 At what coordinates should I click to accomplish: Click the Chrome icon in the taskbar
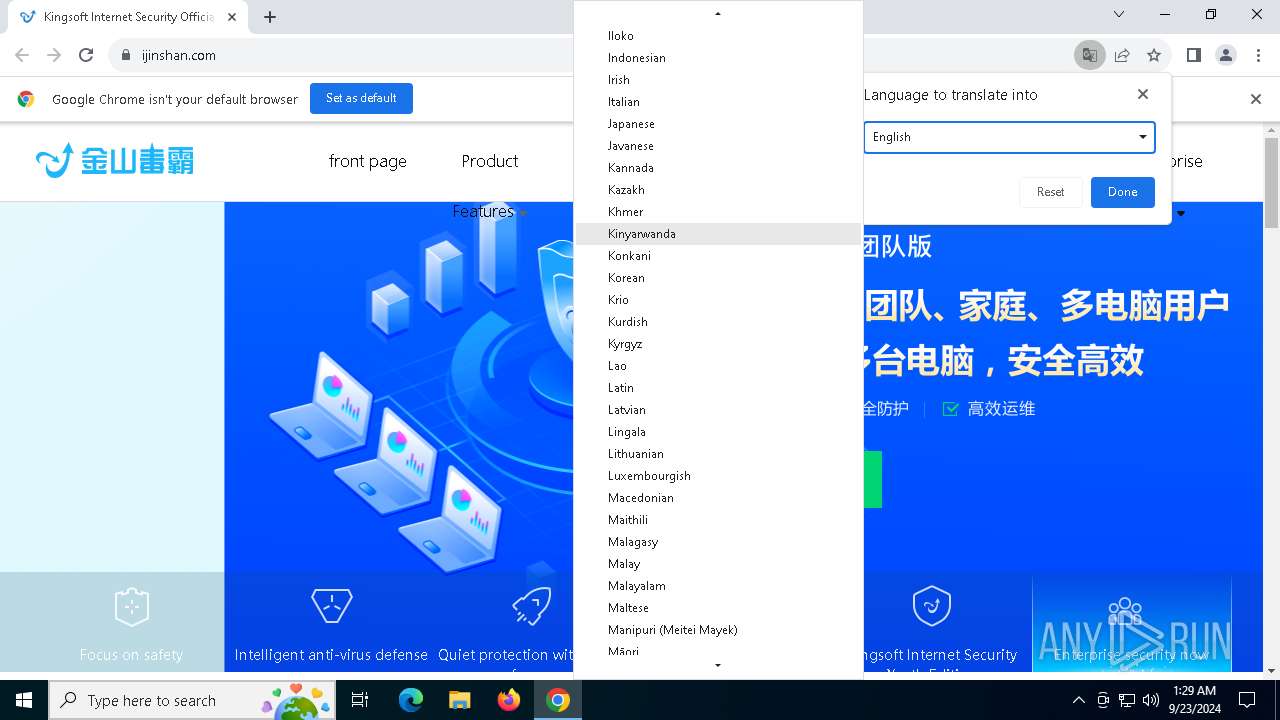[x=557, y=700]
